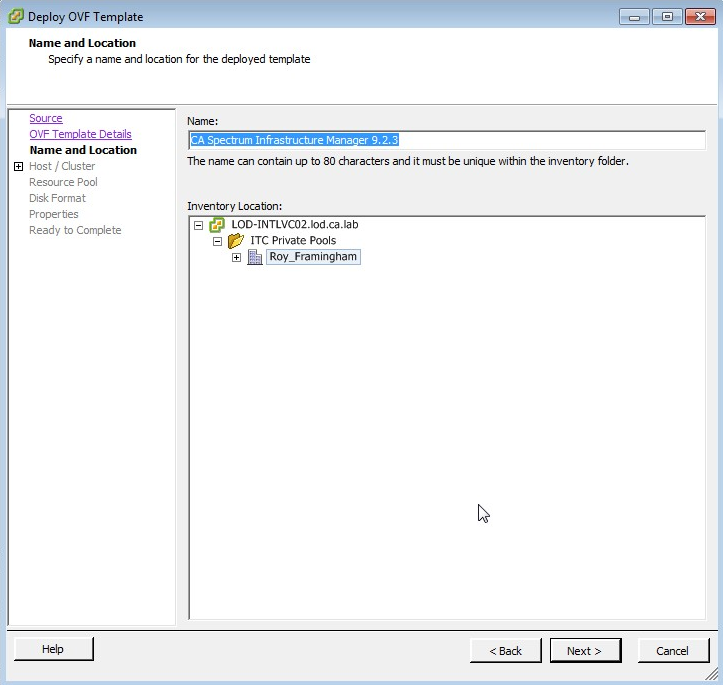Click the window resize grip corner
Image resolution: width=723 pixels, height=685 pixels.
tap(712, 673)
